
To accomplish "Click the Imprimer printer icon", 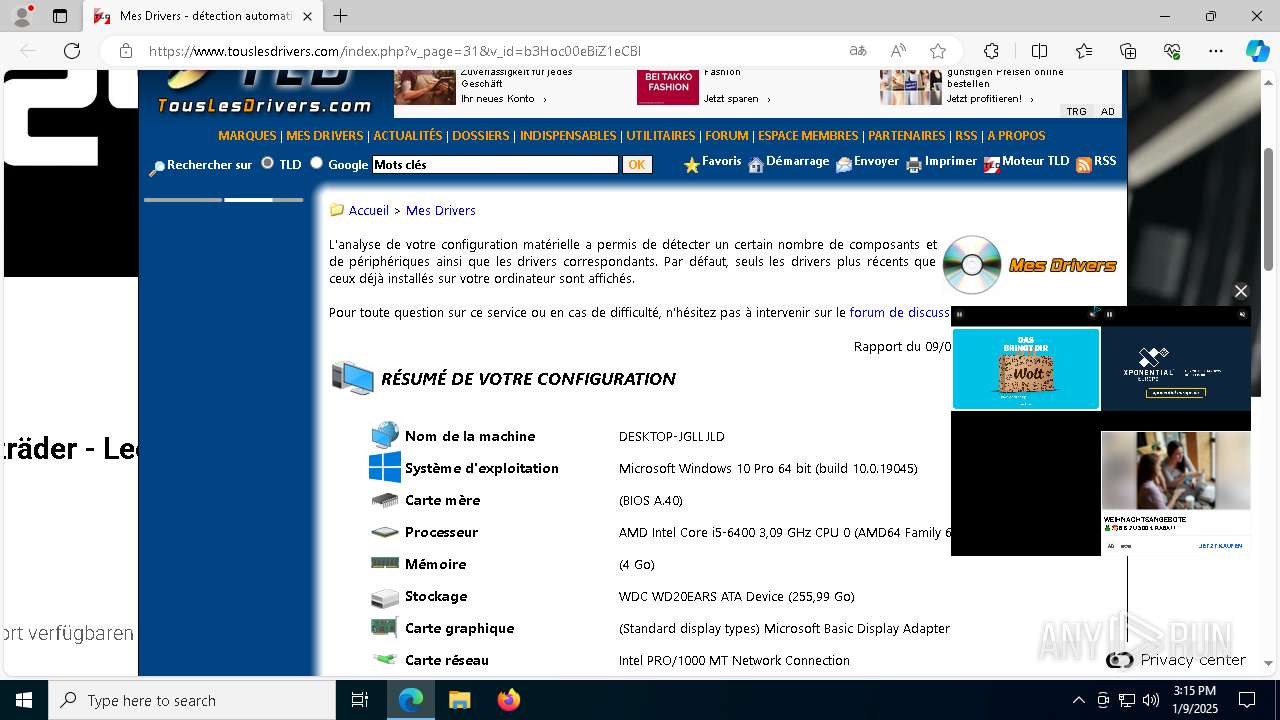I will [914, 165].
